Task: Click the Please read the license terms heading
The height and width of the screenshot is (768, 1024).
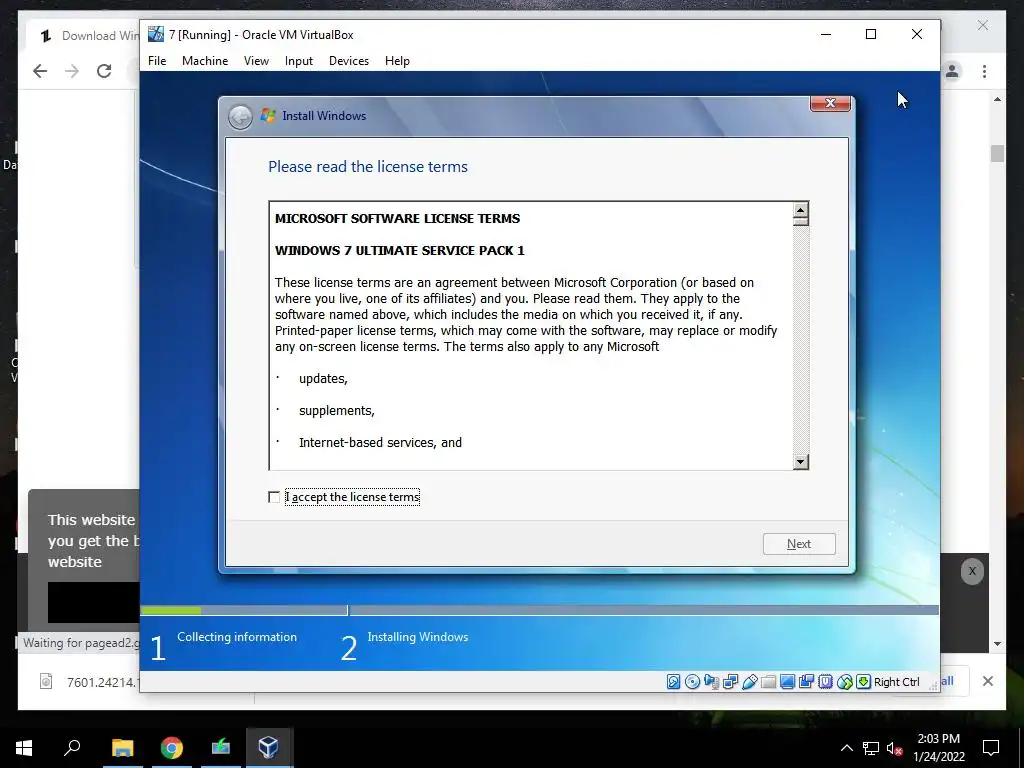Action: click(x=368, y=167)
